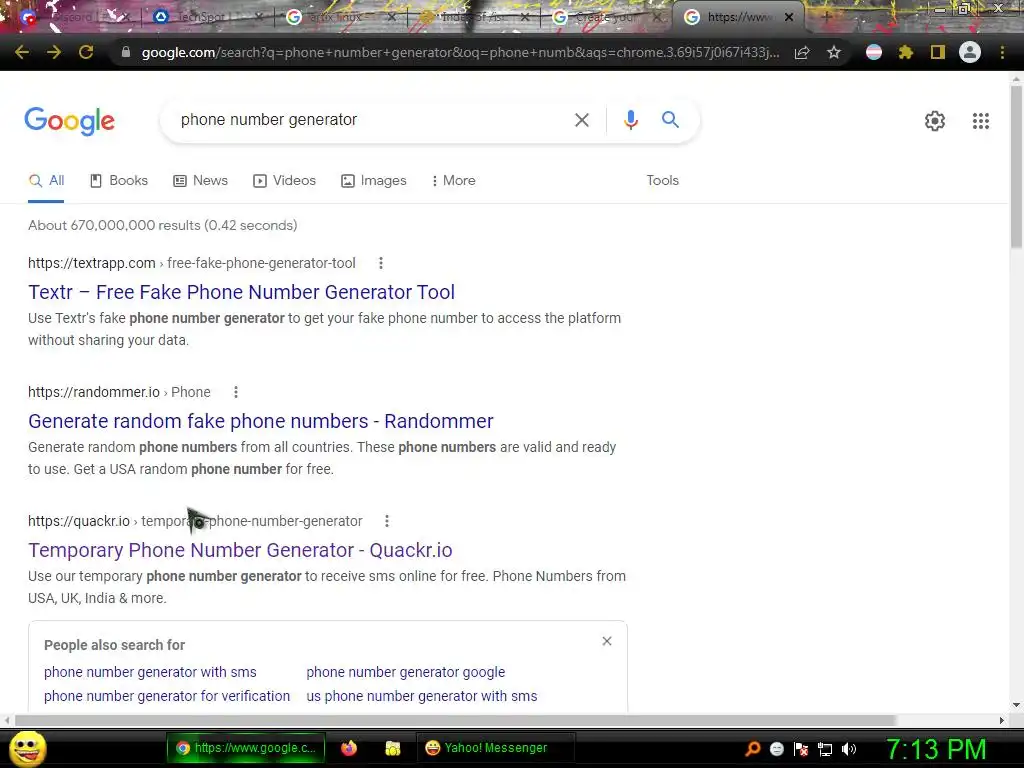Open the Chrome profile avatar
1024x768 pixels.
970,52
